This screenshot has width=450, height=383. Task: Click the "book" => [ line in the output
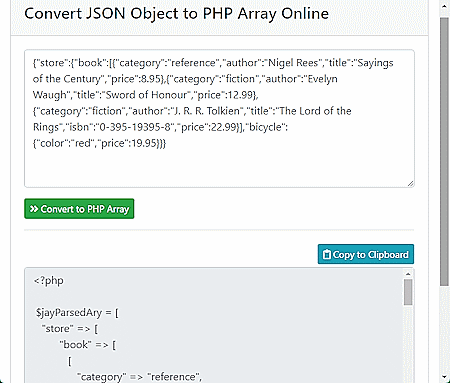[x=88, y=345]
